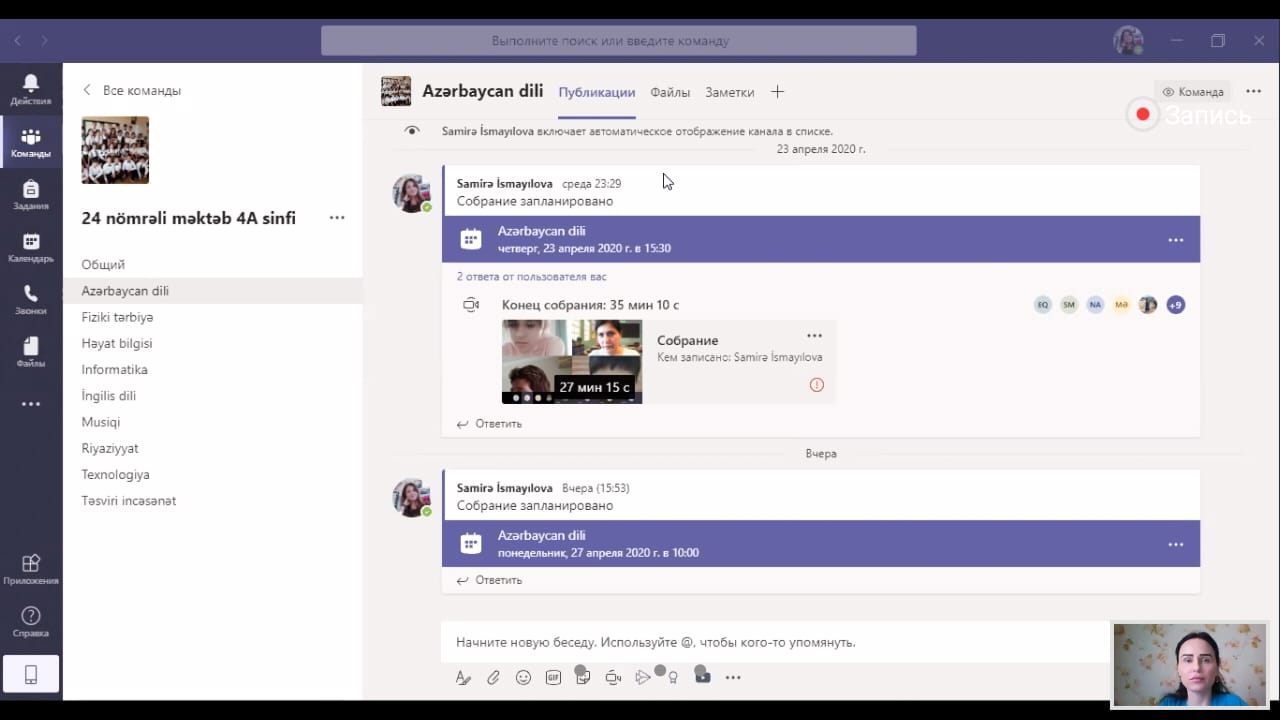Open more options for 24 nömrəli məktəb team
Image resolution: width=1280 pixels, height=720 pixels.
tap(337, 218)
